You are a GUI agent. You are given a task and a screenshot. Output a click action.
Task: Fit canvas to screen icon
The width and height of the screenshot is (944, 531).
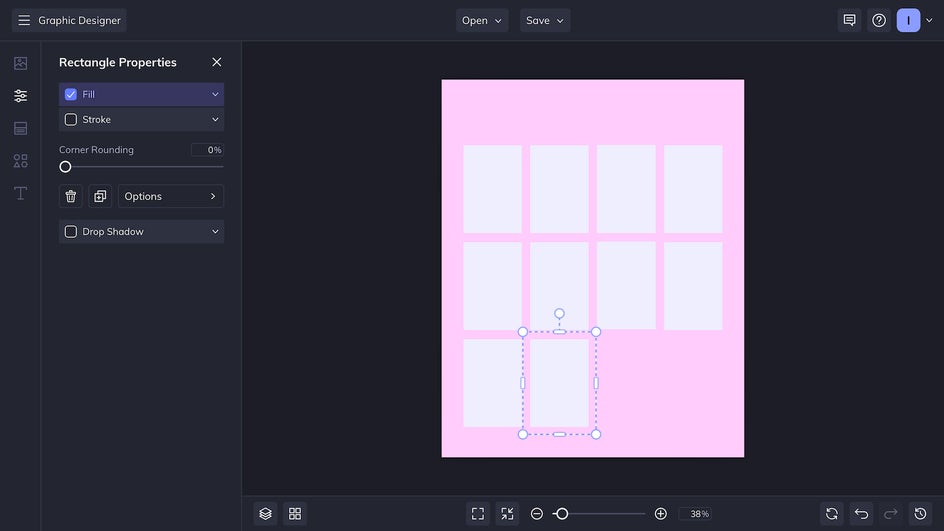[478, 514]
